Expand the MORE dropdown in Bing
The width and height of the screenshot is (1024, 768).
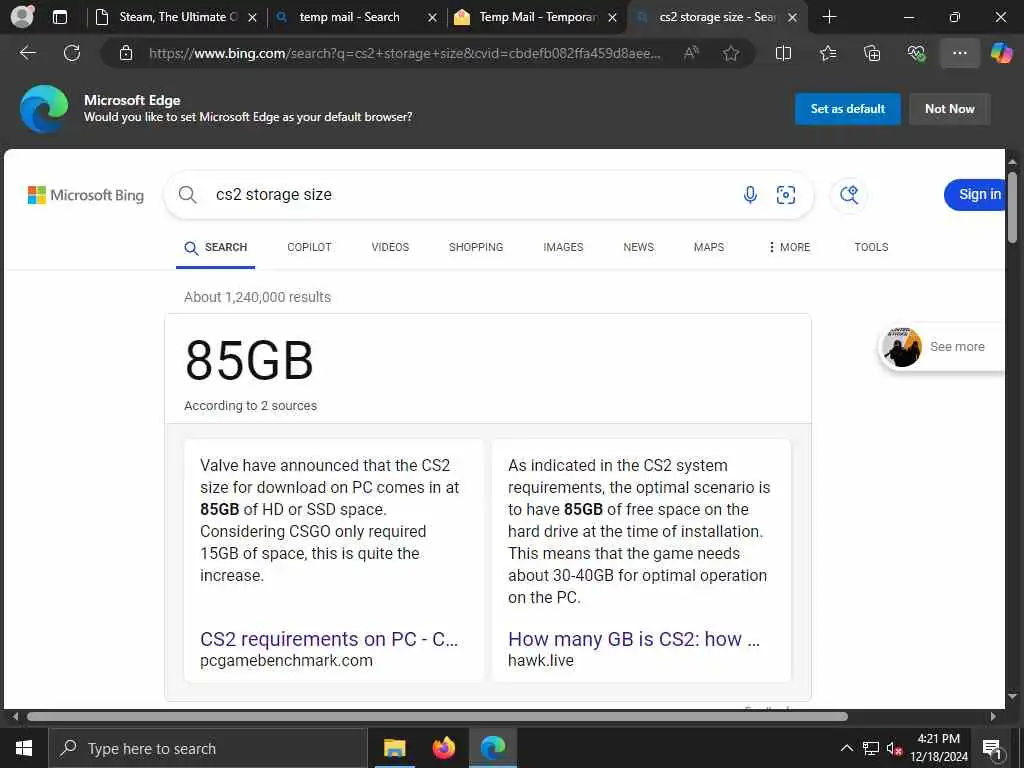[x=789, y=248]
